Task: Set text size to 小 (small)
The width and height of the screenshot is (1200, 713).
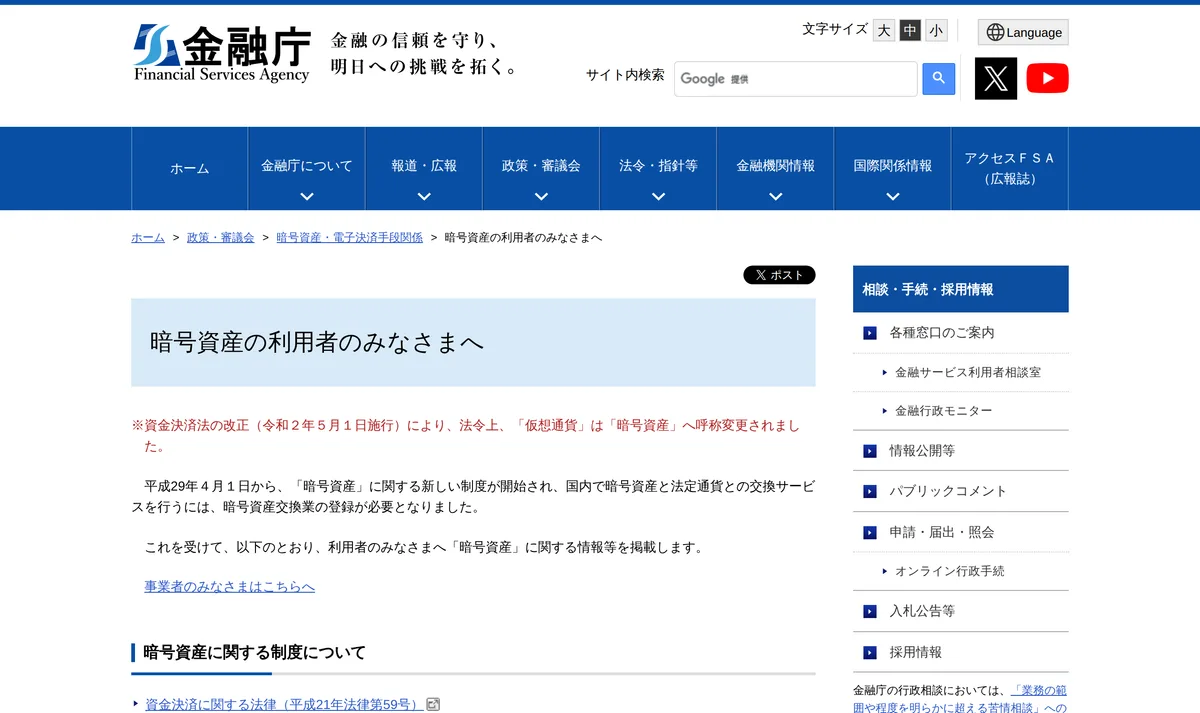Action: click(x=936, y=31)
